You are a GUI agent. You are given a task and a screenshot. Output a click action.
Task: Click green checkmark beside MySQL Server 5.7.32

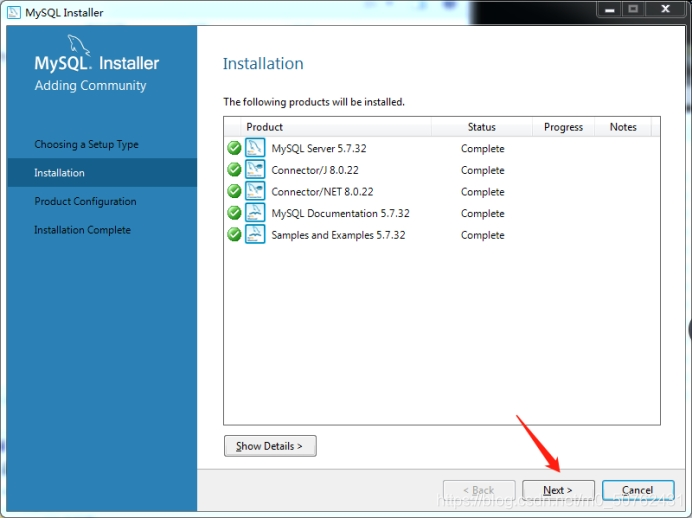click(234, 148)
